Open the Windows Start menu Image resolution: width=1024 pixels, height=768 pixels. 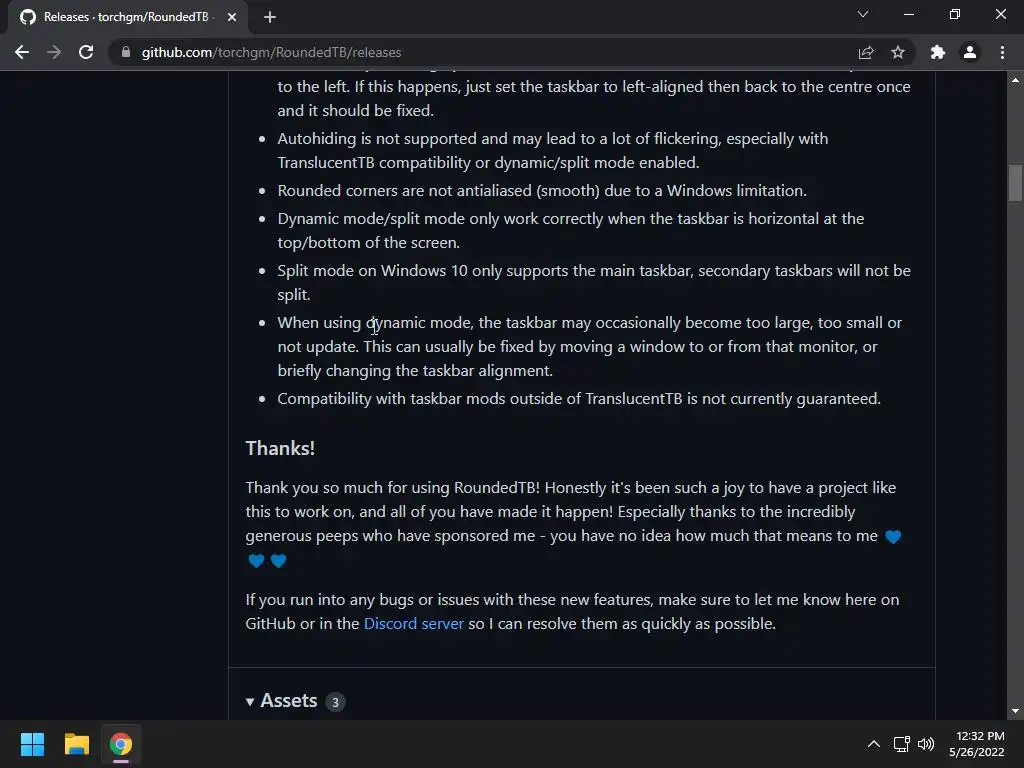tap(32, 744)
